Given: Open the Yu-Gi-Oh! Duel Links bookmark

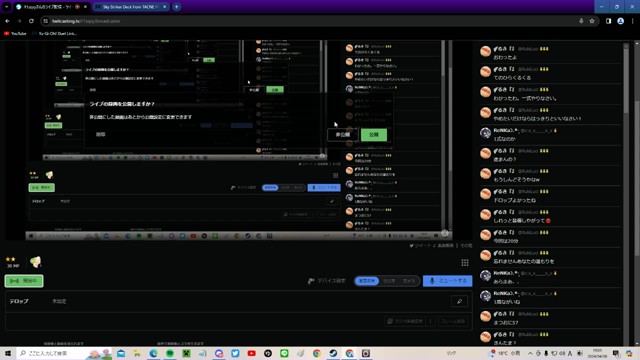Looking at the screenshot, I should pyautogui.click(x=54, y=33).
